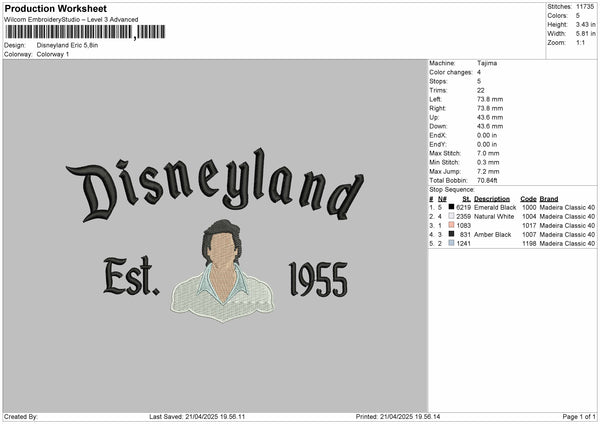Select stitch count 6219 in stop sequence
Screen dimensions: 600x424
coord(463,207)
